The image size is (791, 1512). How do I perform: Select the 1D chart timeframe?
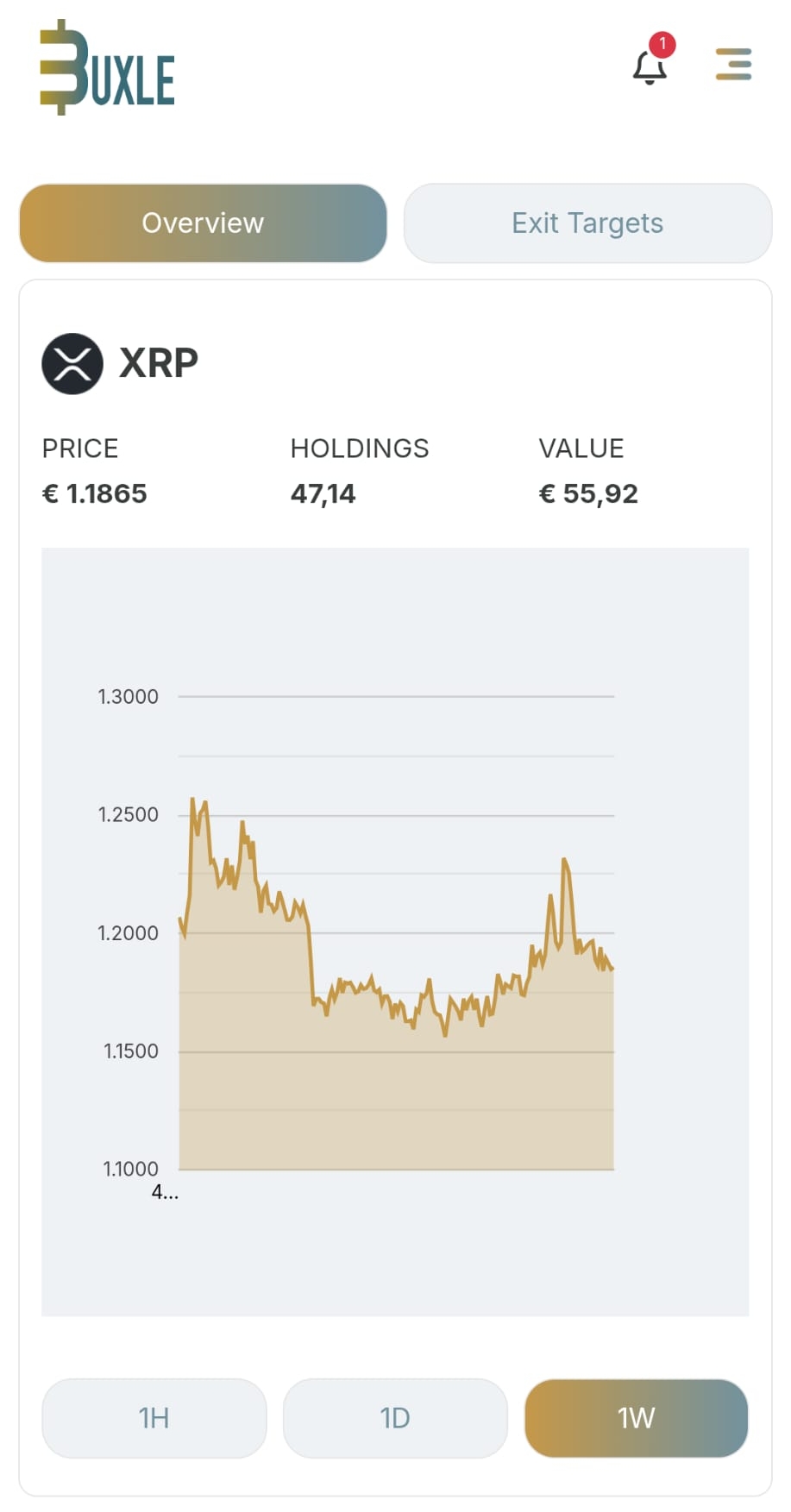click(395, 1418)
